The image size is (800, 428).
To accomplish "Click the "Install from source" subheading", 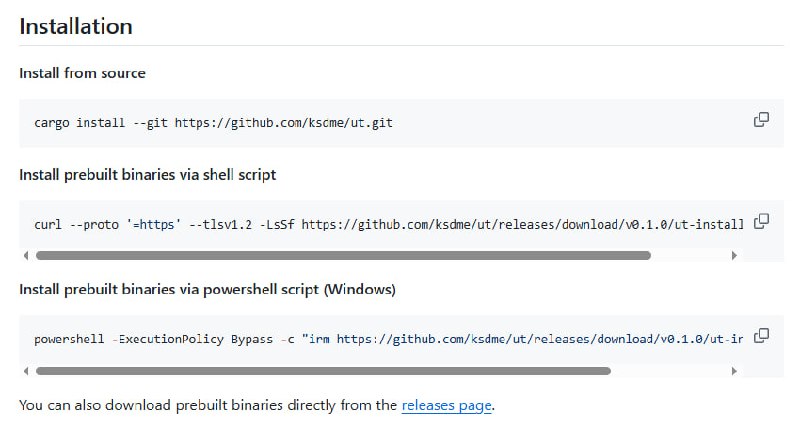I will [82, 73].
